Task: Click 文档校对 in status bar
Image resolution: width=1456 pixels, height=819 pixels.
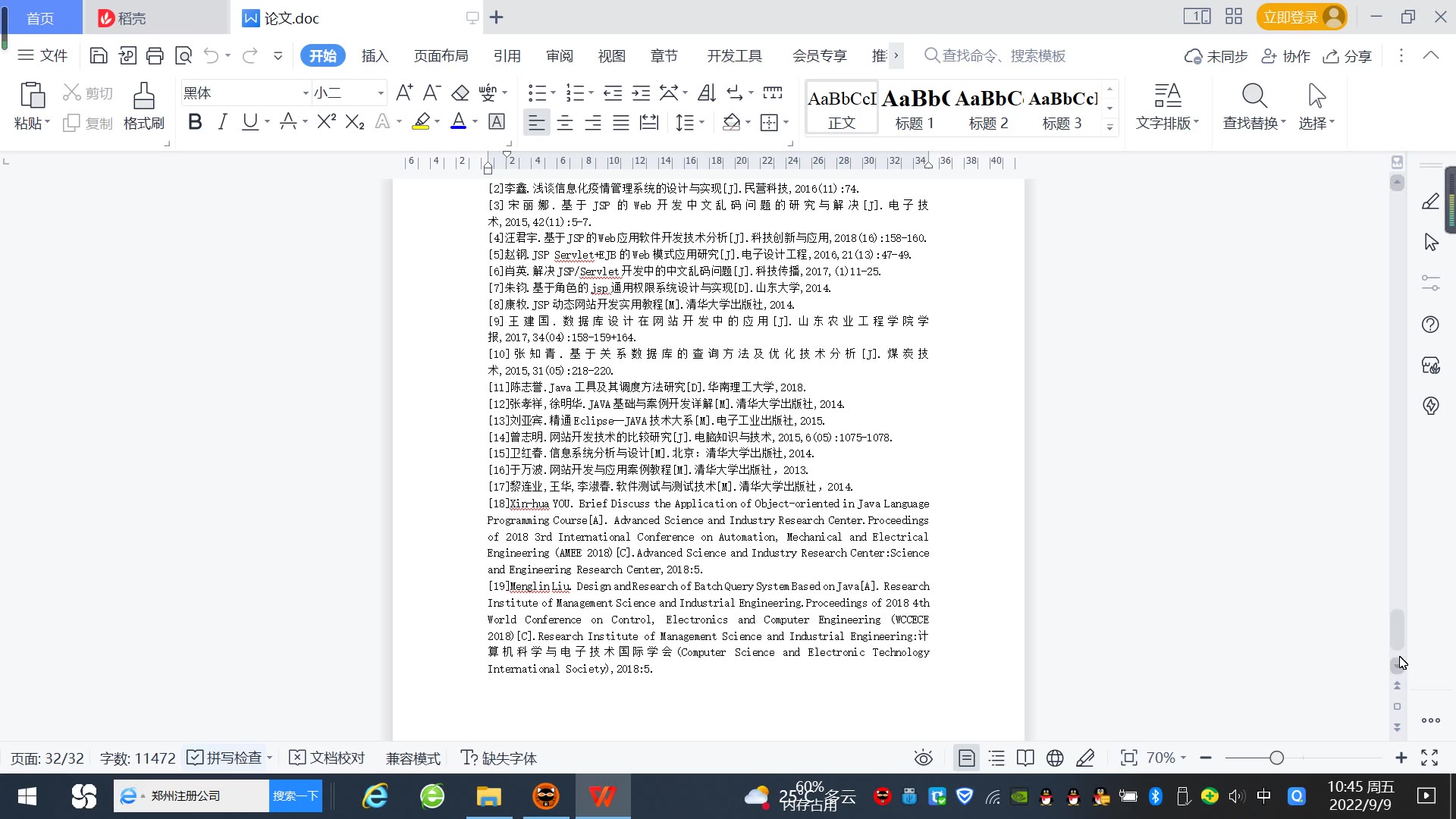Action: tap(328, 758)
